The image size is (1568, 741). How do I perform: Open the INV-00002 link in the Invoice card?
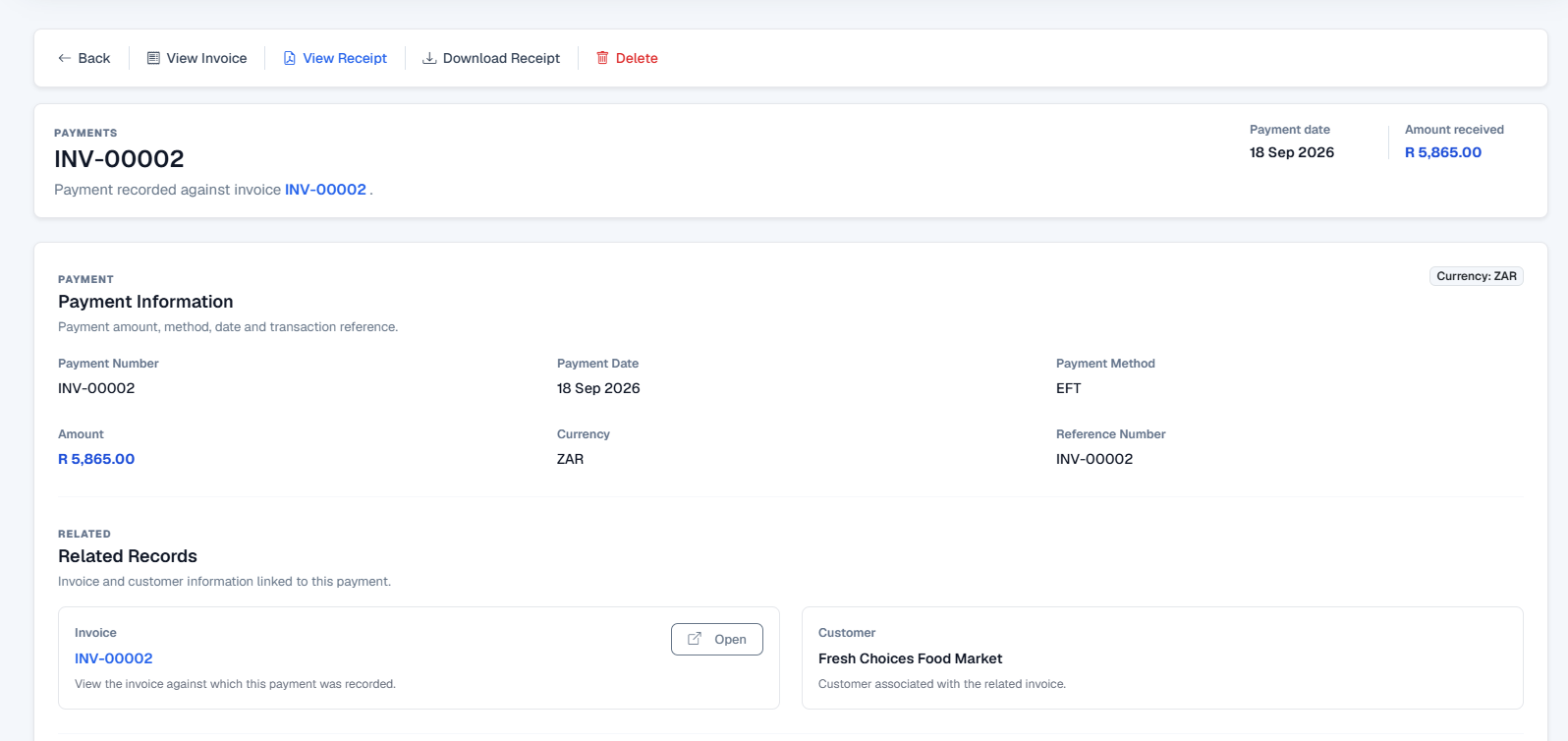114,658
